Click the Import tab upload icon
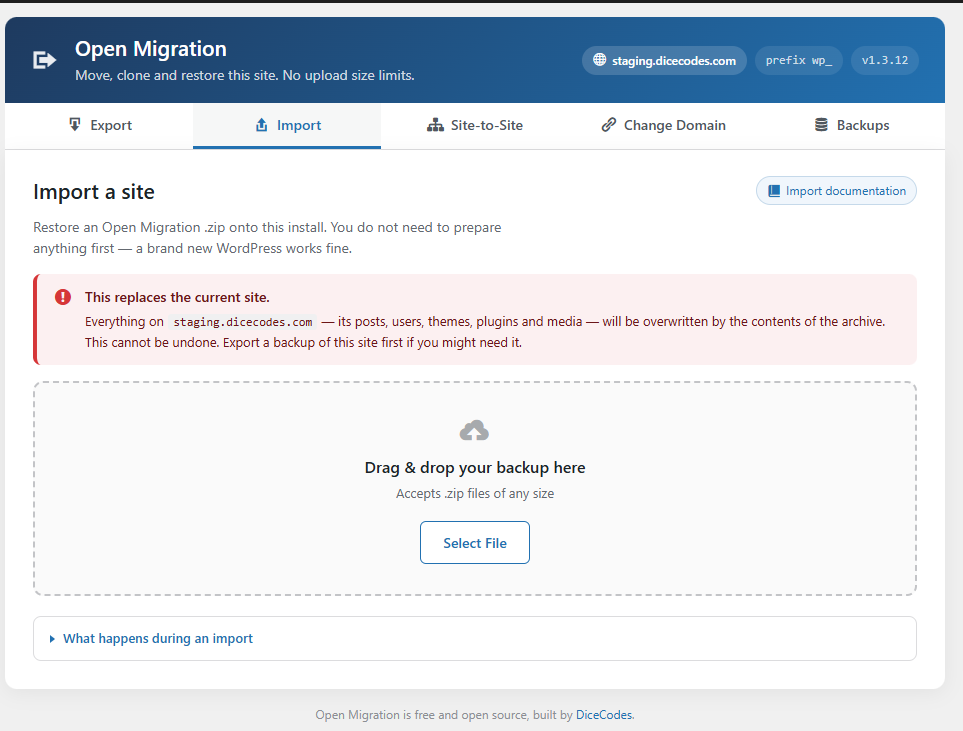This screenshot has width=963, height=731. coord(262,125)
